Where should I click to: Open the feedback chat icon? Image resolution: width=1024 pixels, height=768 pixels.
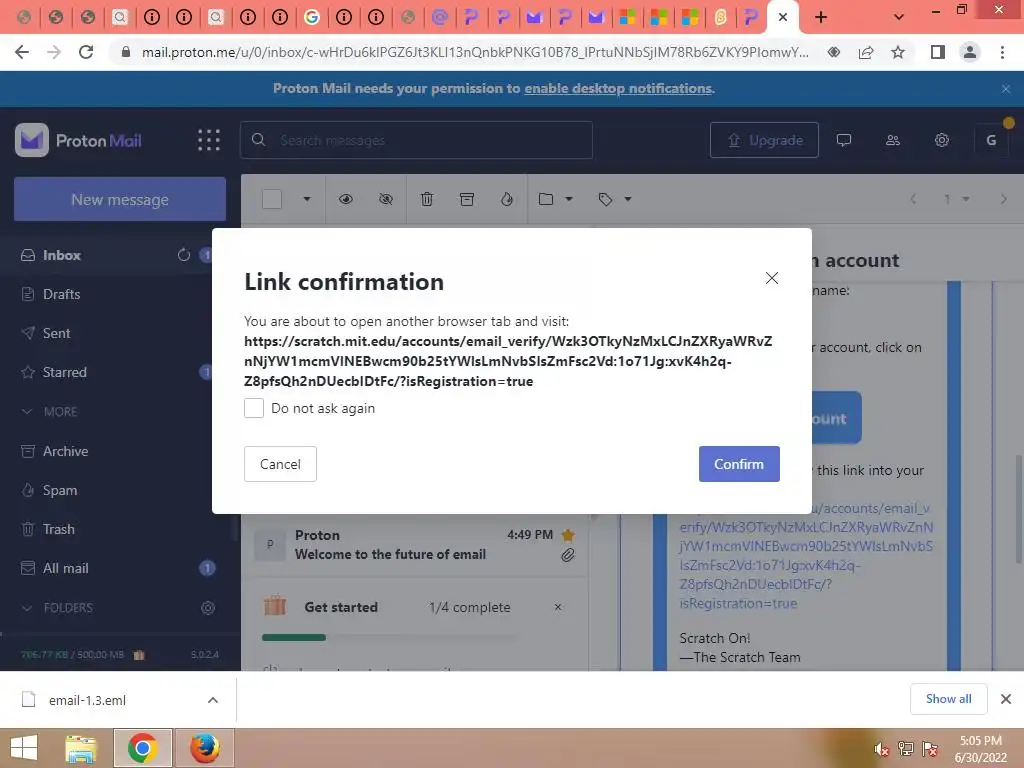tap(844, 140)
